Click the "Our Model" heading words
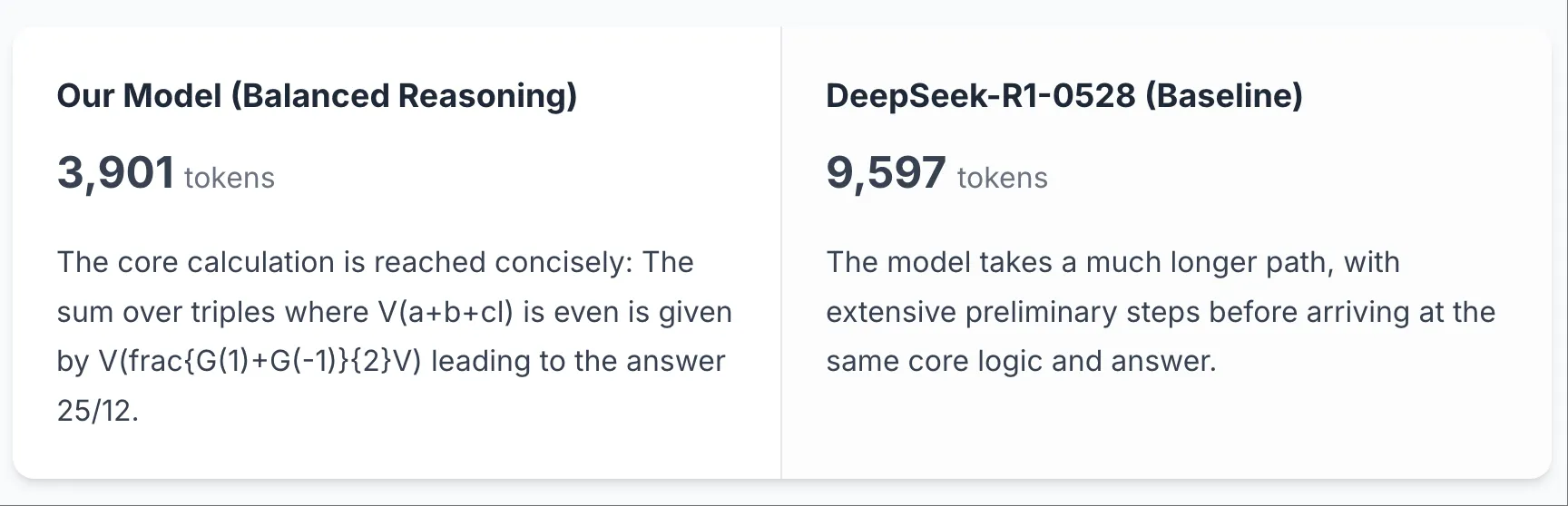Screen dimensions: 1568x506 [139, 96]
